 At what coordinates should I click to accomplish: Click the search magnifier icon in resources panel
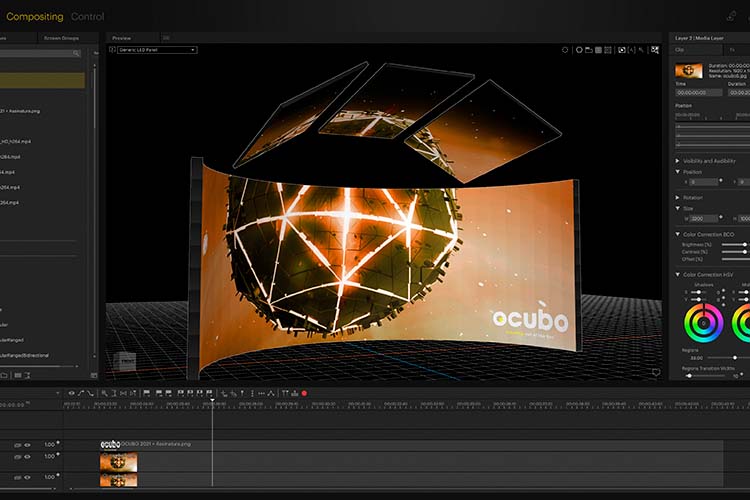76,54
